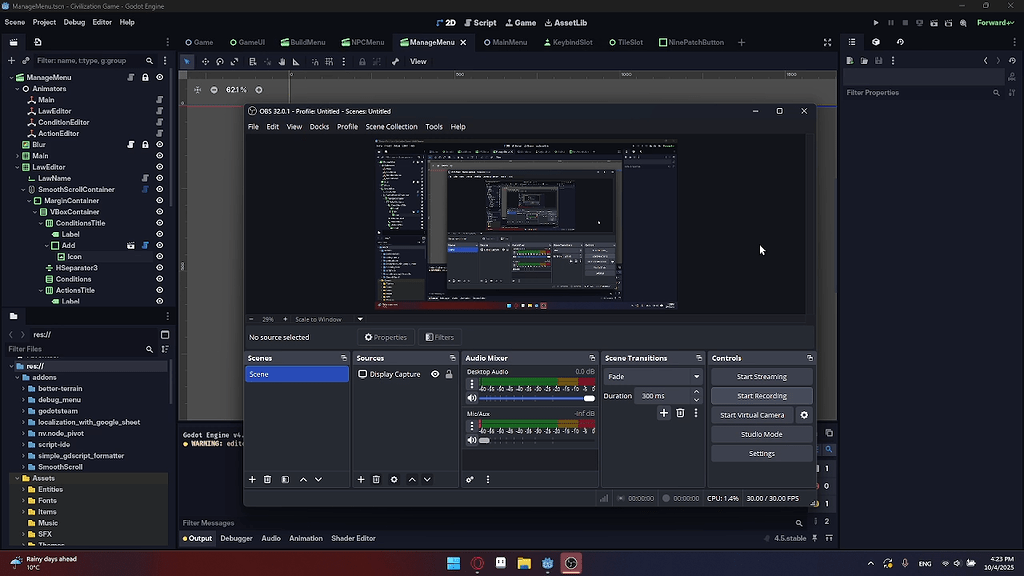Collapse Assets folder in FileSystem
This screenshot has width=1024, height=576.
pos(18,478)
